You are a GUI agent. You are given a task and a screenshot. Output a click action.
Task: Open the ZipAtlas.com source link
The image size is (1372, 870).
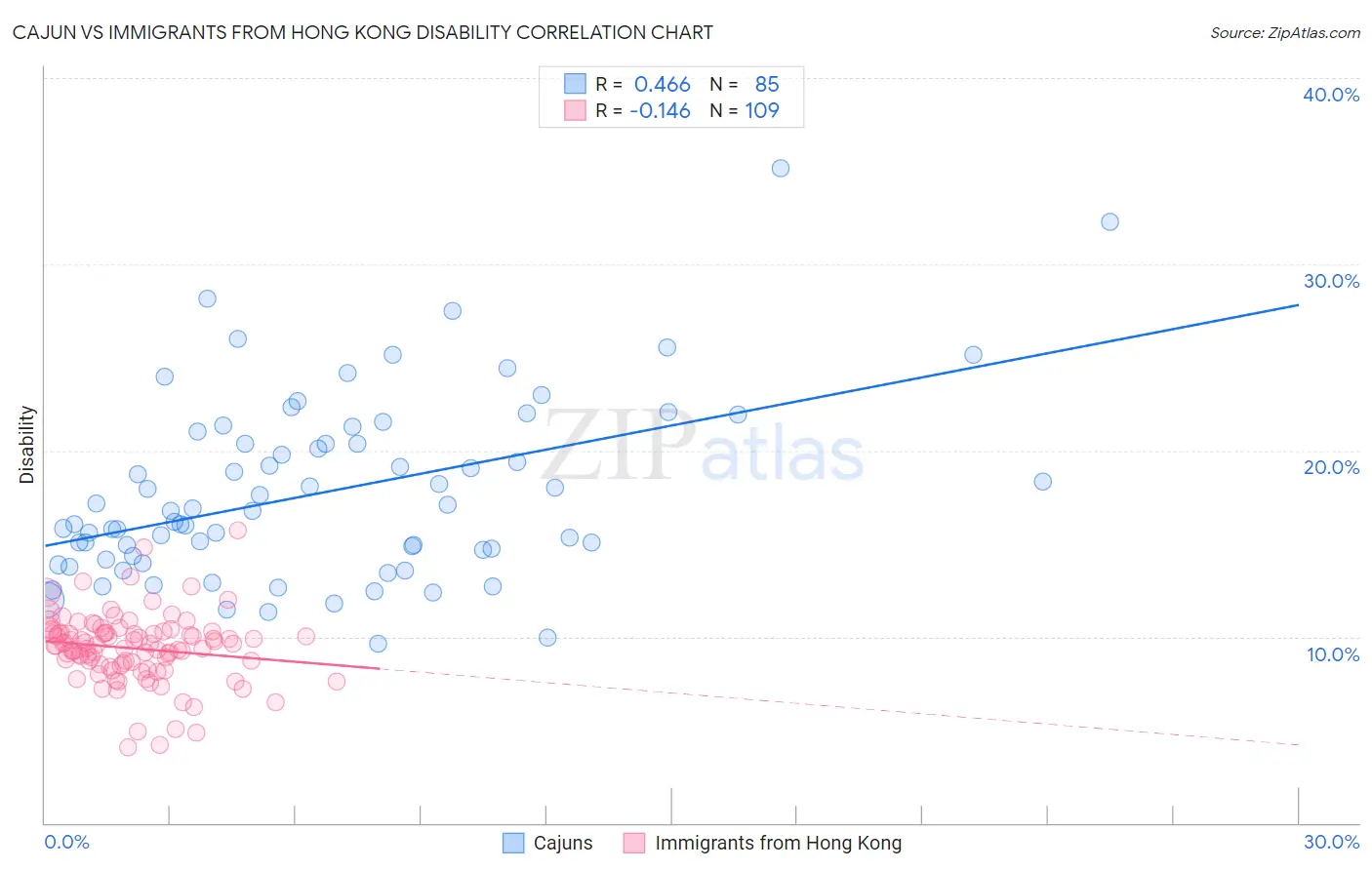point(1285,32)
